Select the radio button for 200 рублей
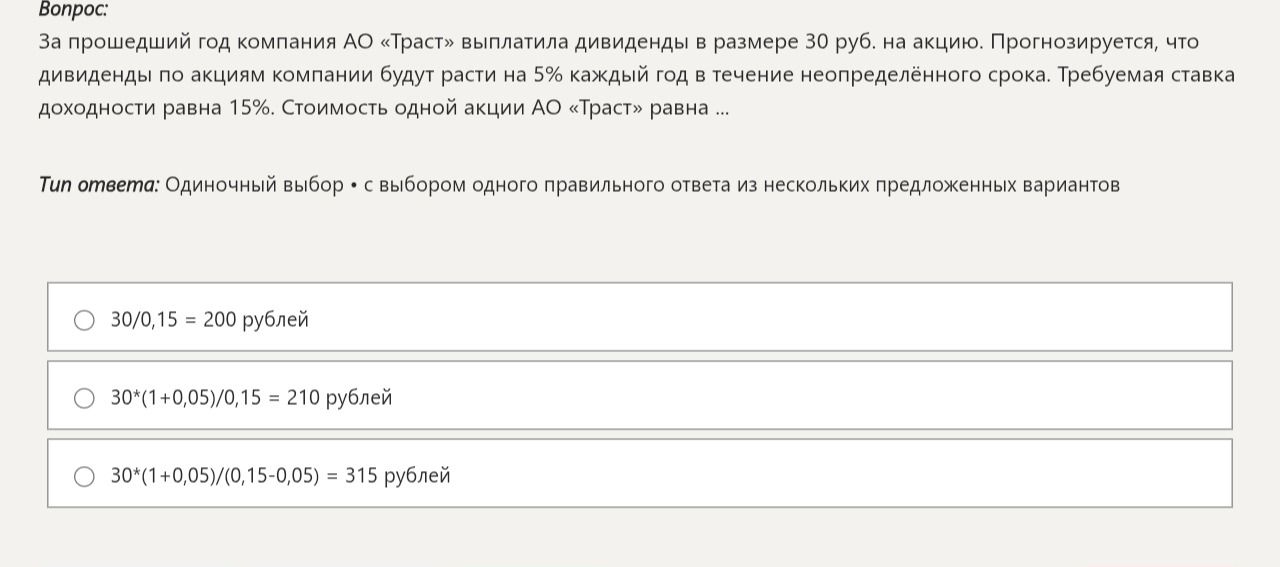The image size is (1280, 567). [x=85, y=320]
